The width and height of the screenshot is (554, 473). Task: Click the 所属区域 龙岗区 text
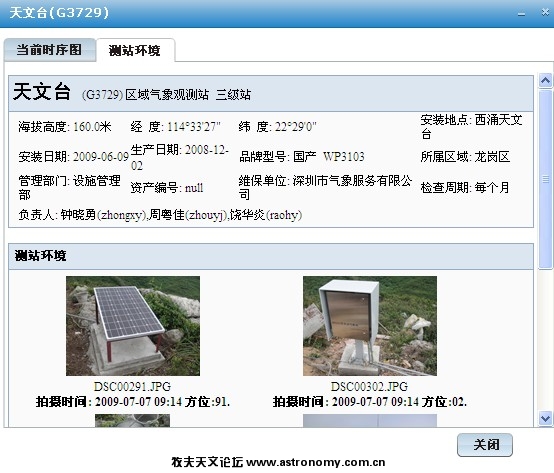click(465, 156)
